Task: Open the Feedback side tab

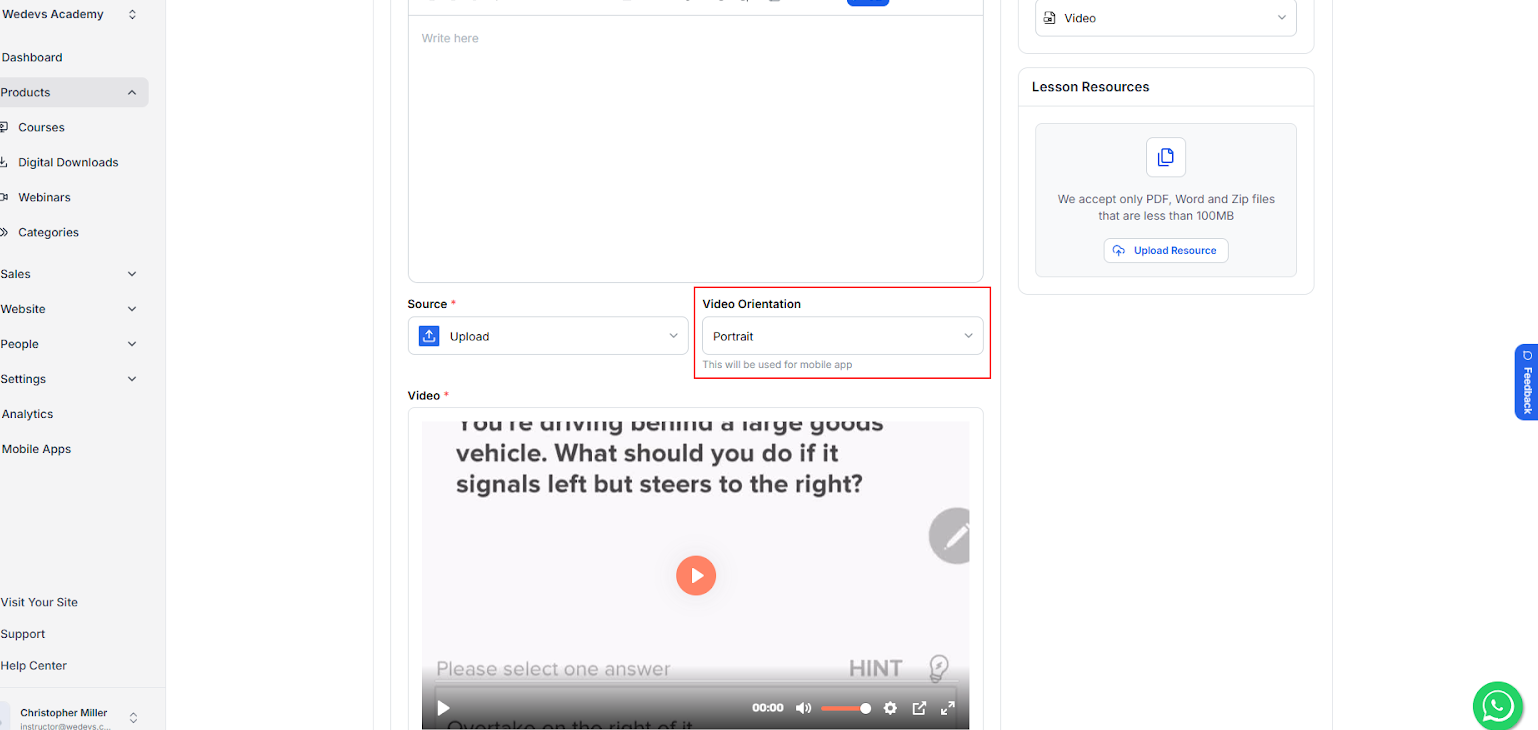Action: (x=1526, y=382)
